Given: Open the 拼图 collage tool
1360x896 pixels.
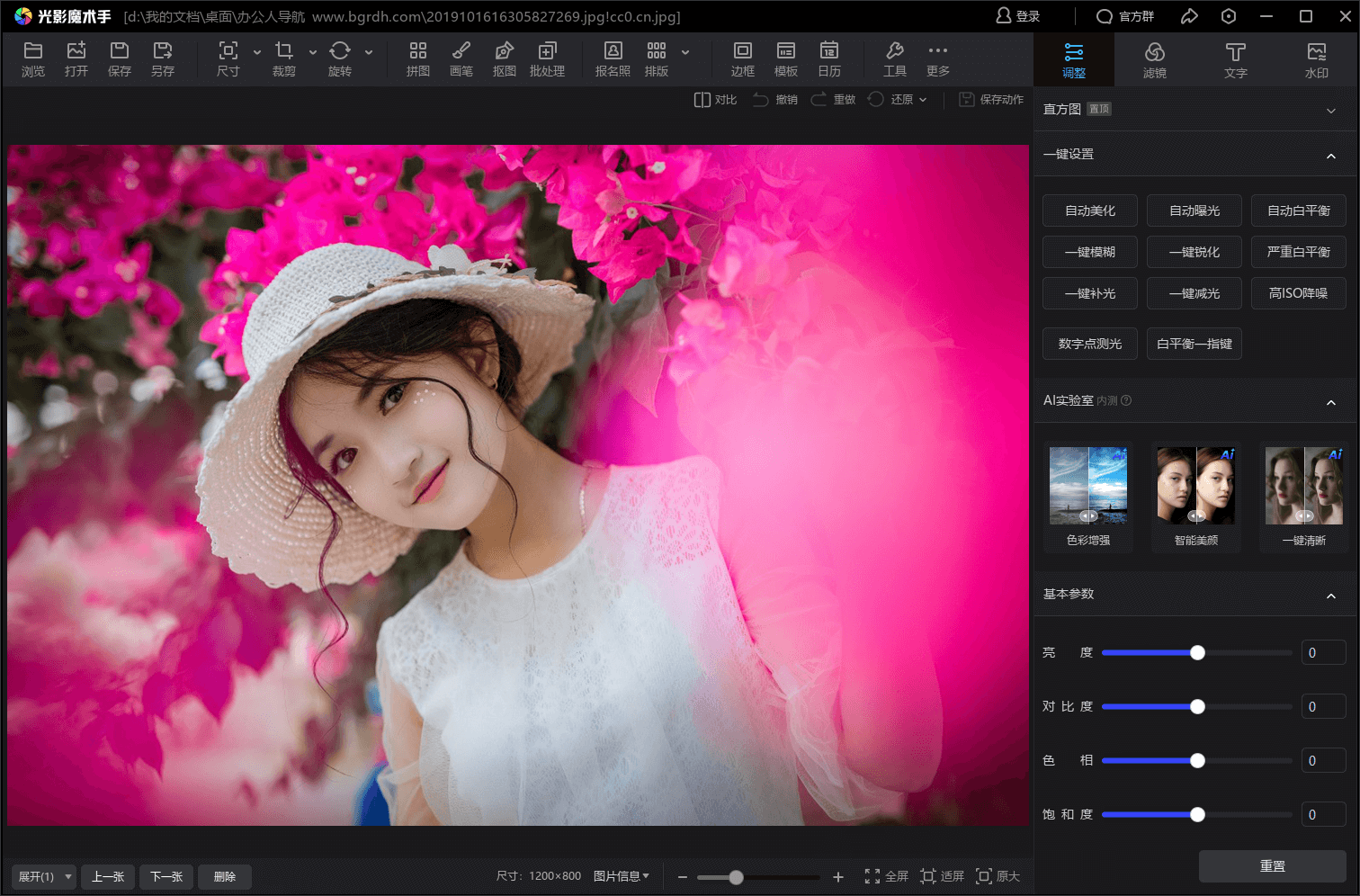Looking at the screenshot, I should click(417, 58).
